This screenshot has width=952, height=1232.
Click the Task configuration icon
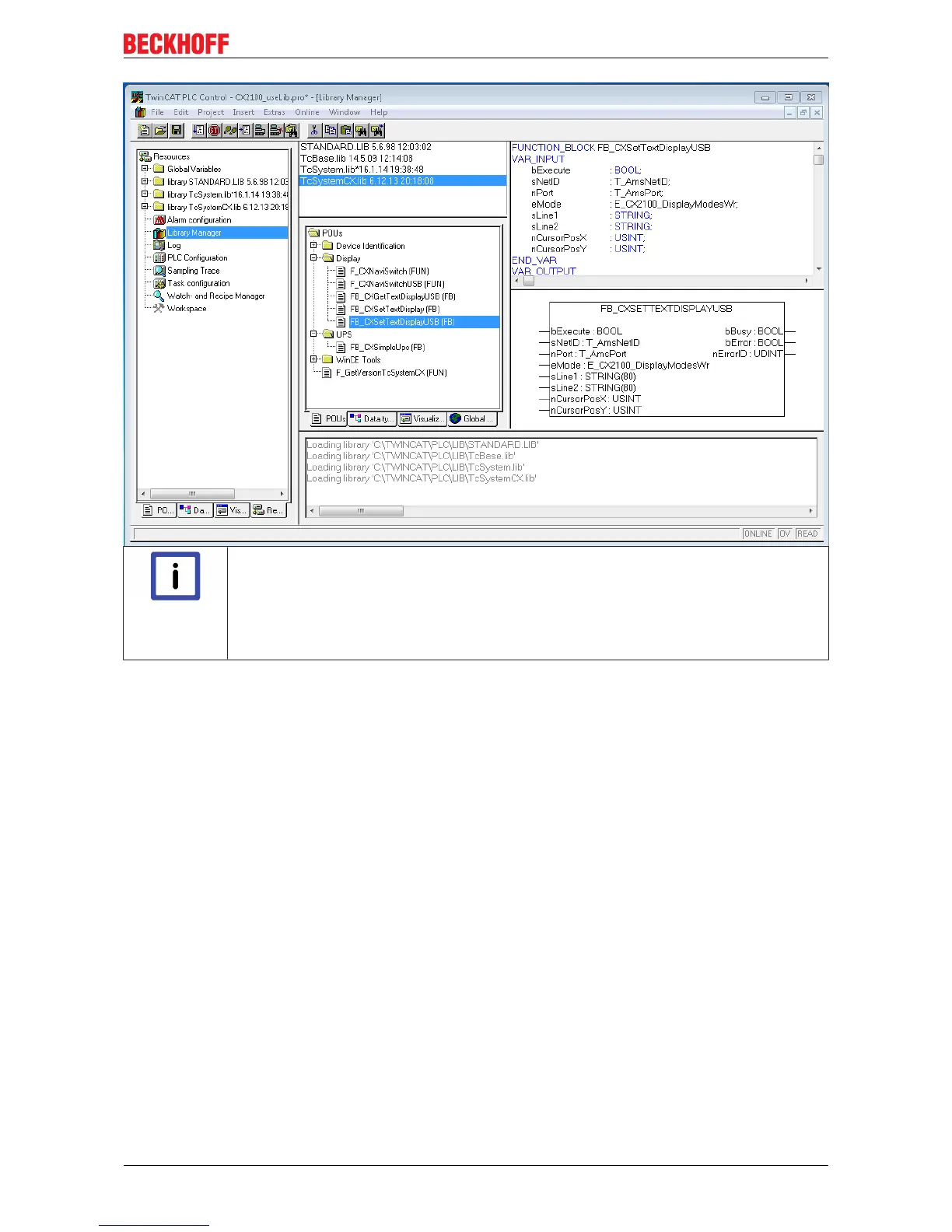click(x=159, y=283)
